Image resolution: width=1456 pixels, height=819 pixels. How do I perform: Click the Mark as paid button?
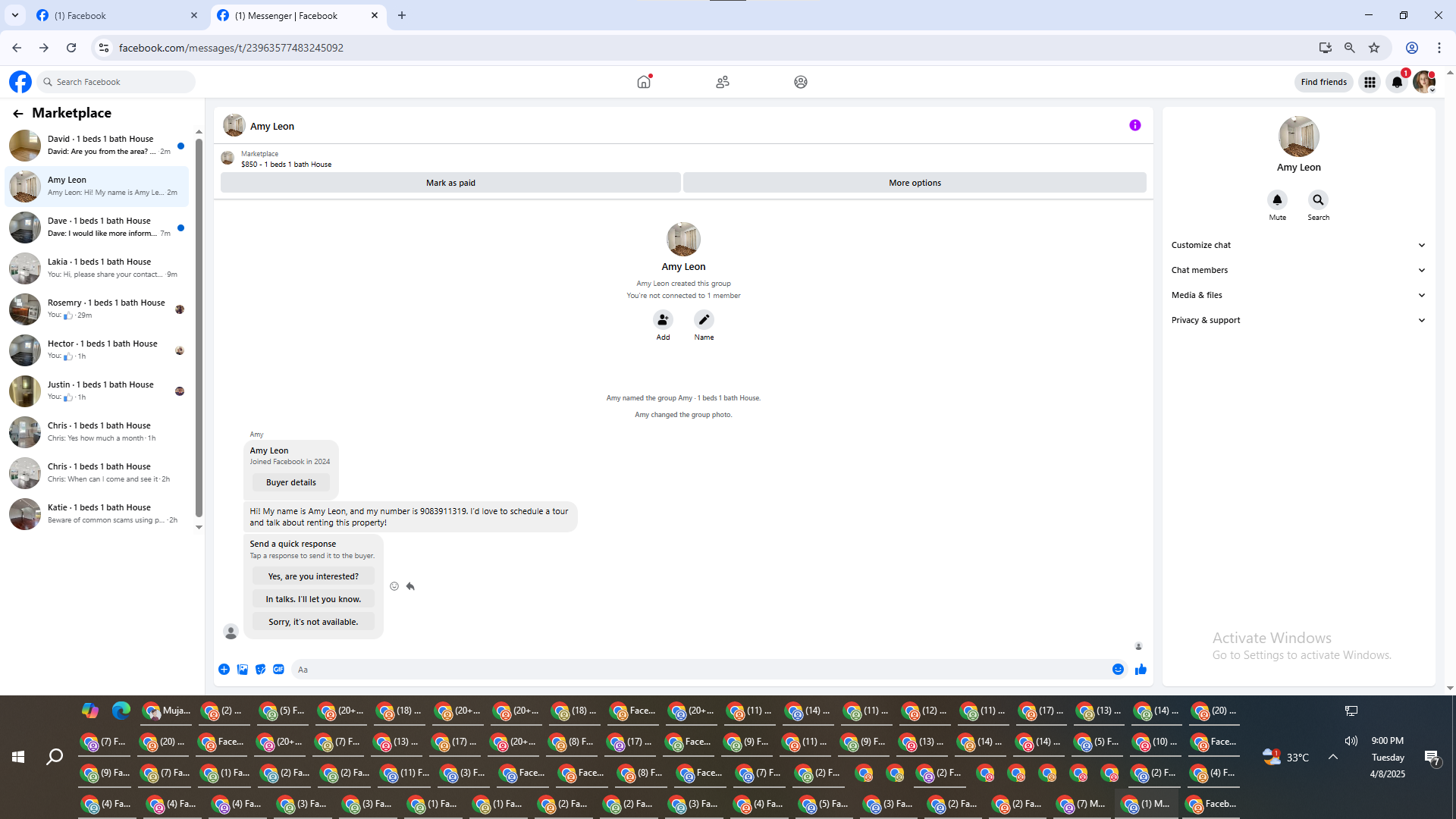(x=450, y=183)
